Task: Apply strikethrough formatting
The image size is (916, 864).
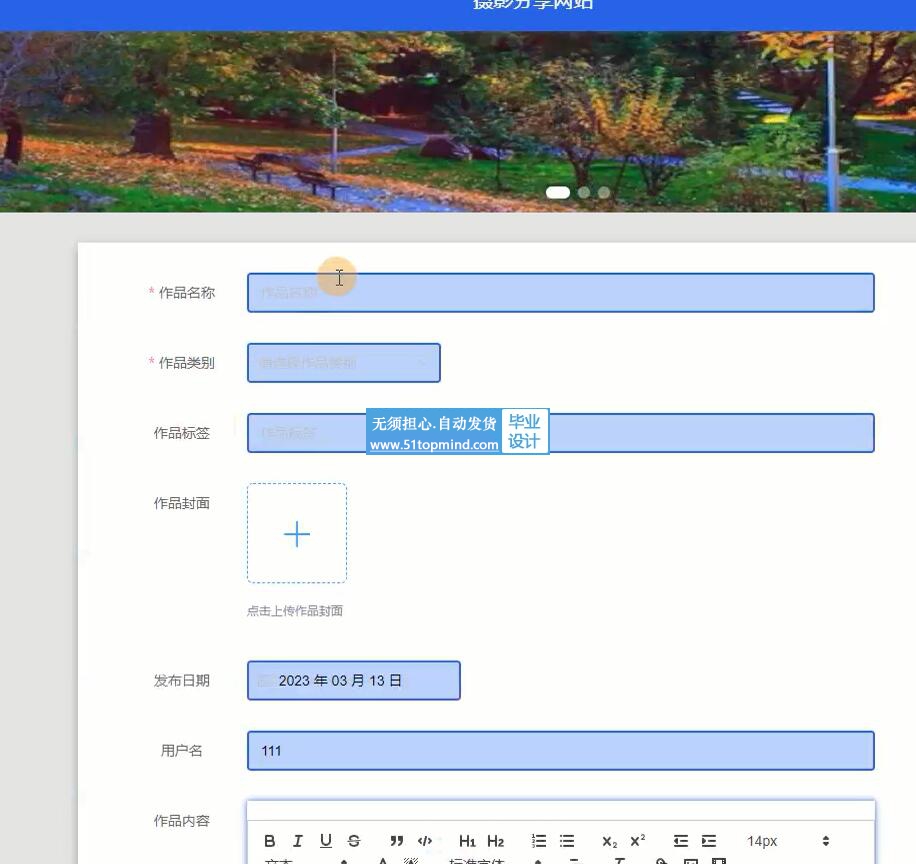Action: point(354,841)
